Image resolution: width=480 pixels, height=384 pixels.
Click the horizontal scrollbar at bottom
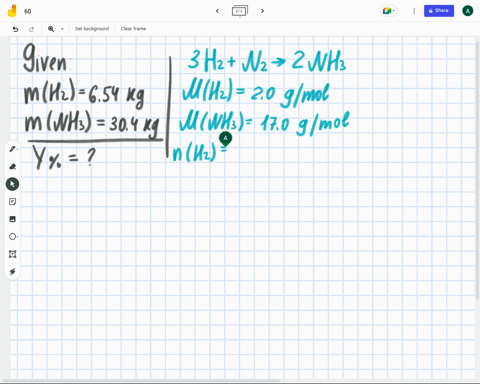click(141, 380)
